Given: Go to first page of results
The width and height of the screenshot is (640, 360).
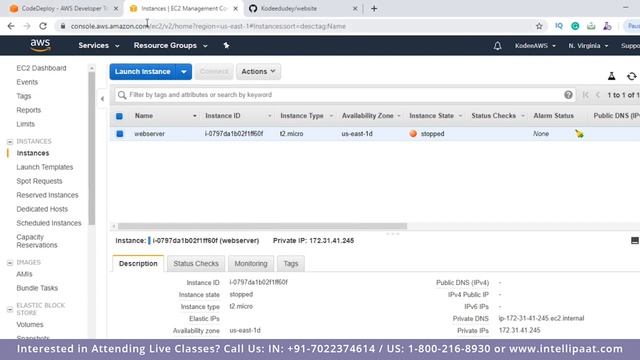Looking at the screenshot, I should 585,95.
